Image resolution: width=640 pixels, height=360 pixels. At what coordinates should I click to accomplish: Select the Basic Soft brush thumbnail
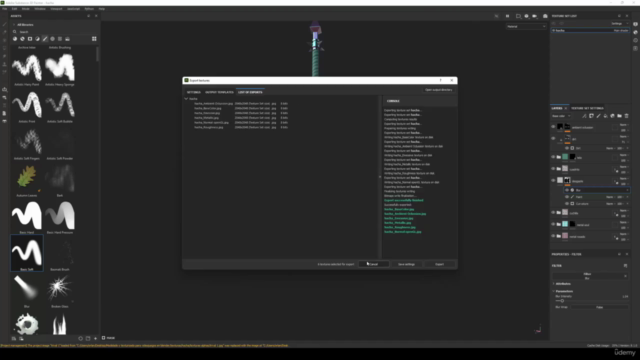[27, 253]
